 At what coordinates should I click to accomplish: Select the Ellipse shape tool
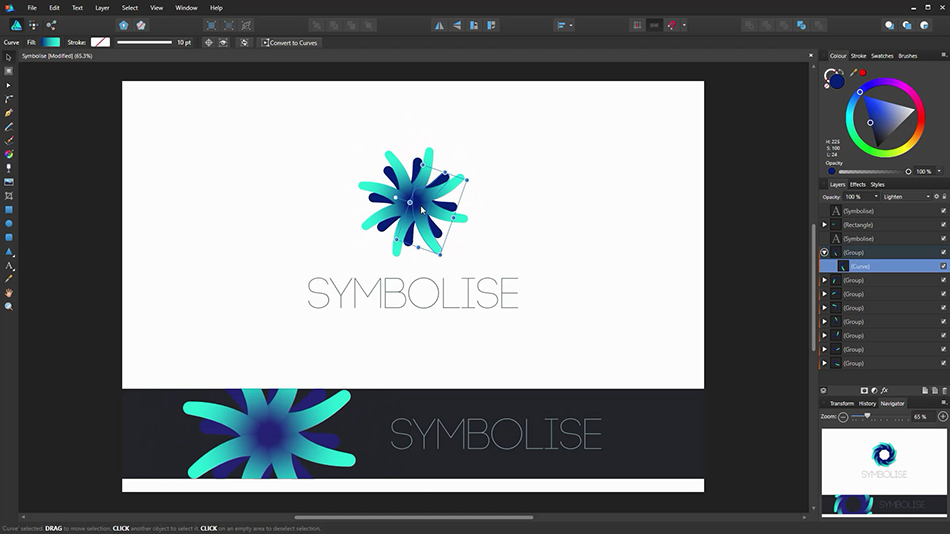pos(9,223)
